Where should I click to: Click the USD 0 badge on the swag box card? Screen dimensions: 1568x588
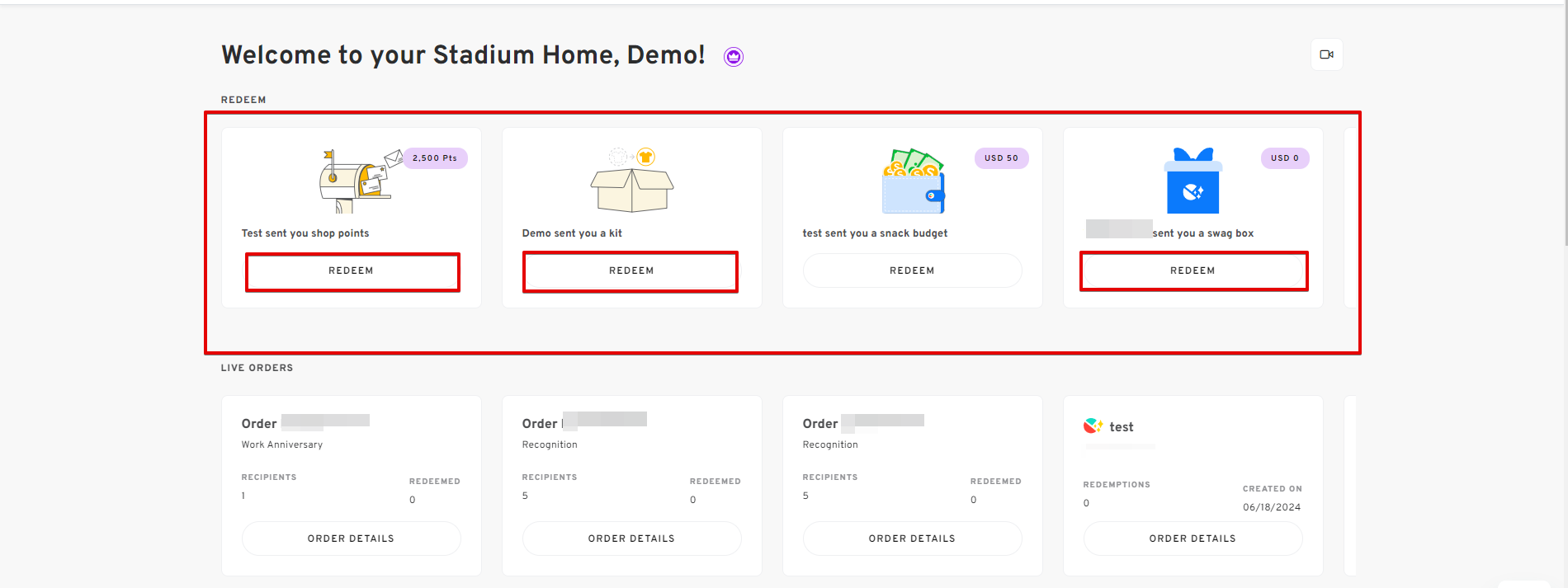[x=1284, y=158]
